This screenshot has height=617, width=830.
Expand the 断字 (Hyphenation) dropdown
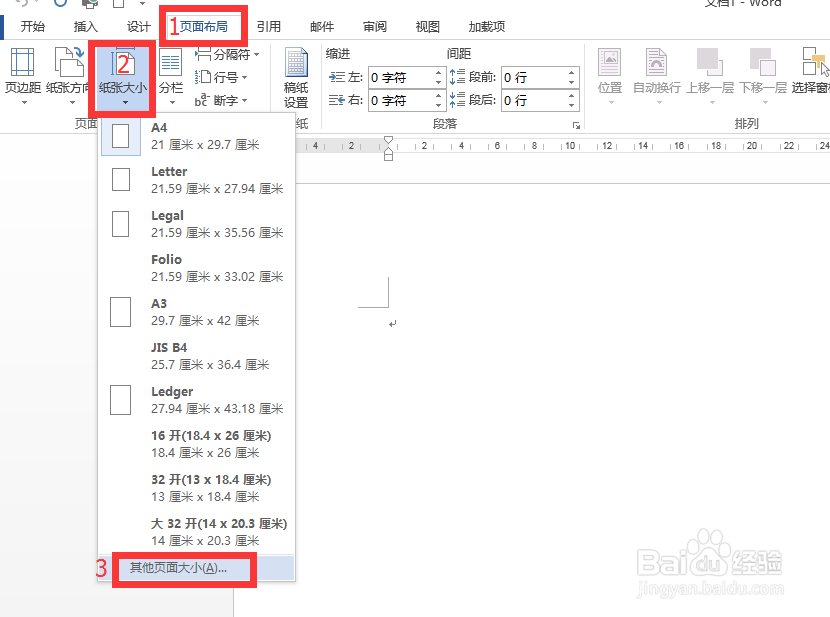tap(224, 99)
